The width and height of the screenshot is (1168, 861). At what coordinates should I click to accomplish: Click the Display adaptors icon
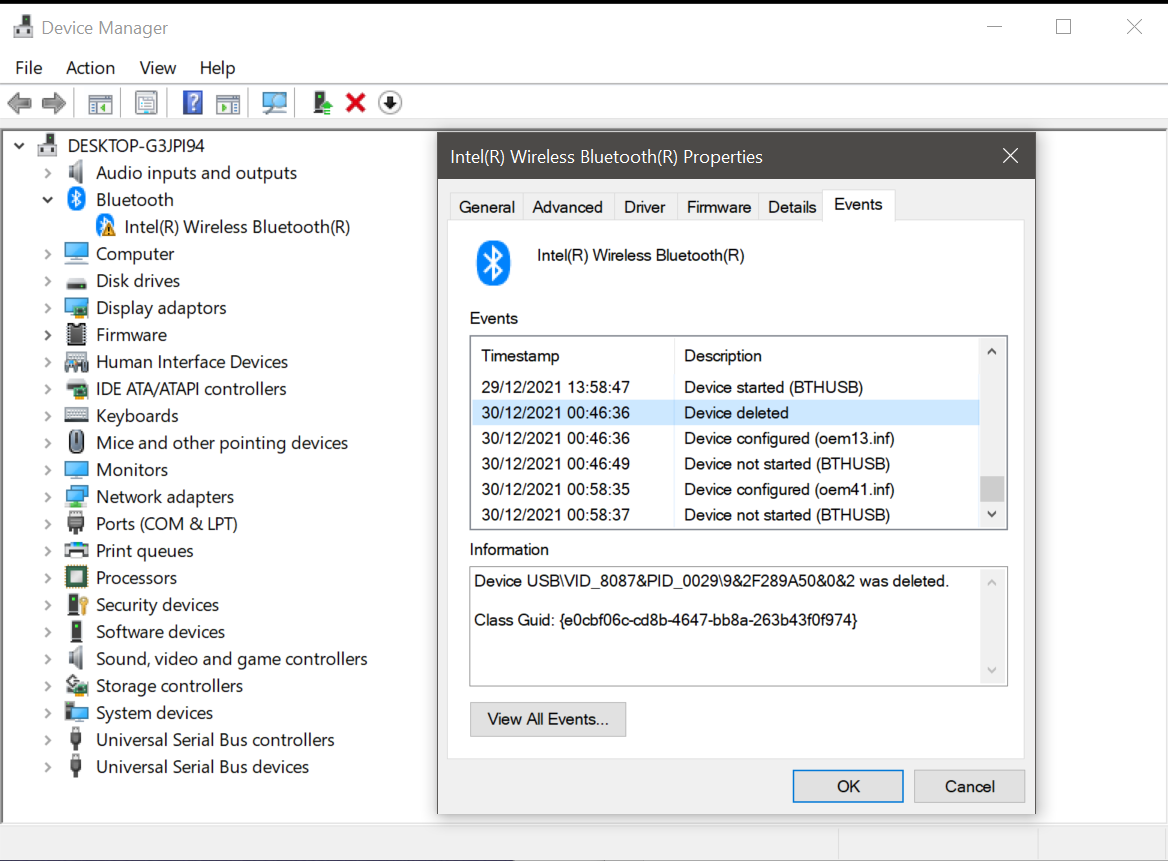[x=76, y=307]
